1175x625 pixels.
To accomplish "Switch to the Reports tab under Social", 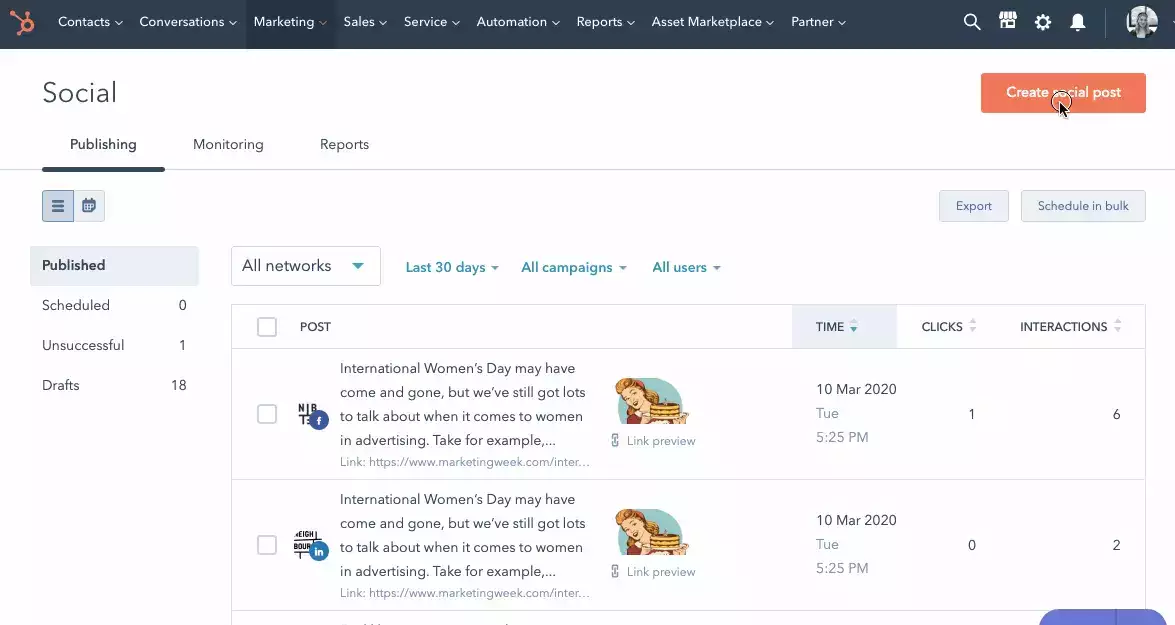I will pos(345,145).
